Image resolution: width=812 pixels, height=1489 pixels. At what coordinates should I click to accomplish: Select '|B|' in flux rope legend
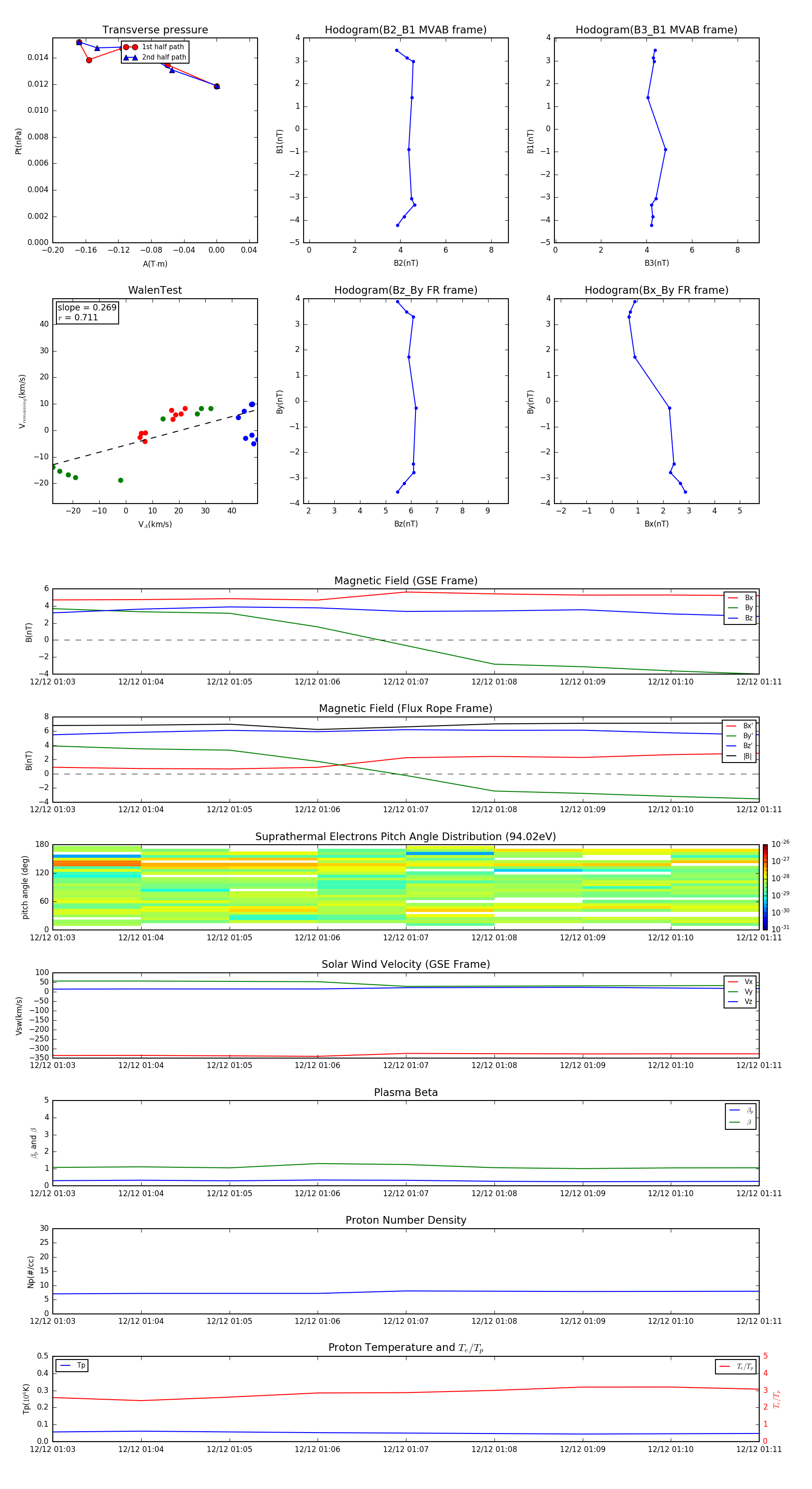click(740, 756)
